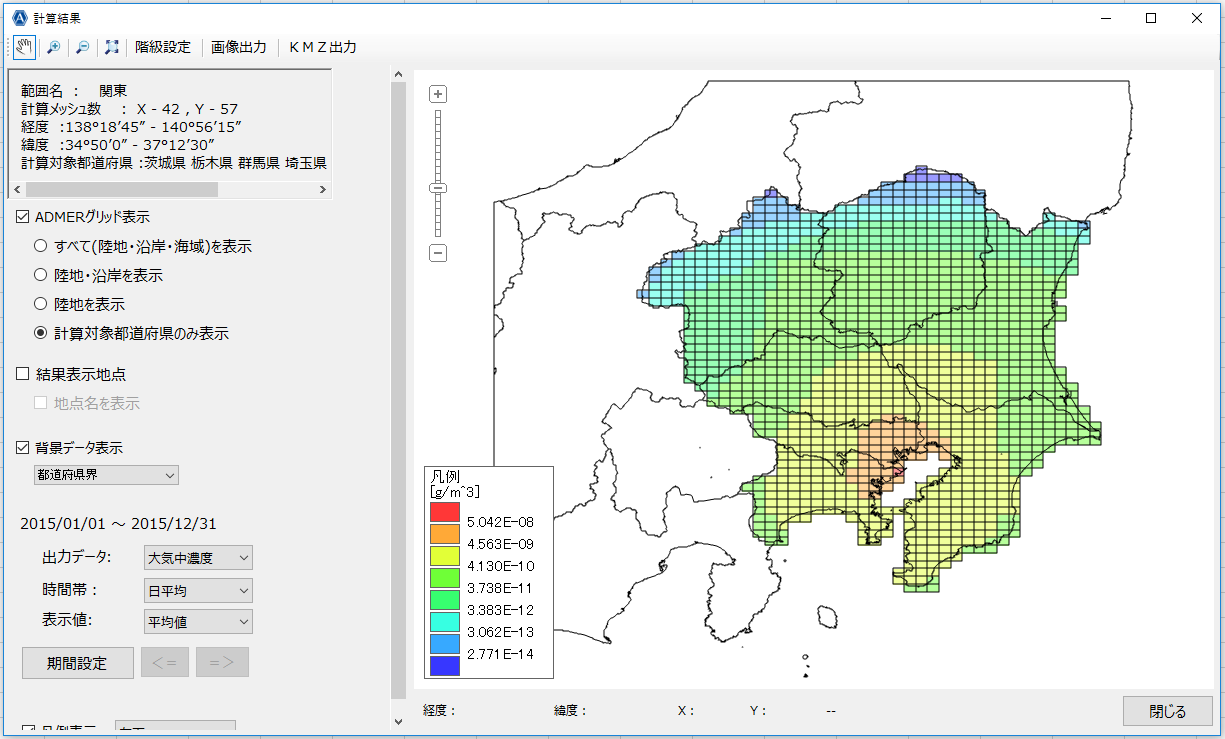Click the zoom out magnifier tool
Screen dimensions: 1225x739
(83, 47)
